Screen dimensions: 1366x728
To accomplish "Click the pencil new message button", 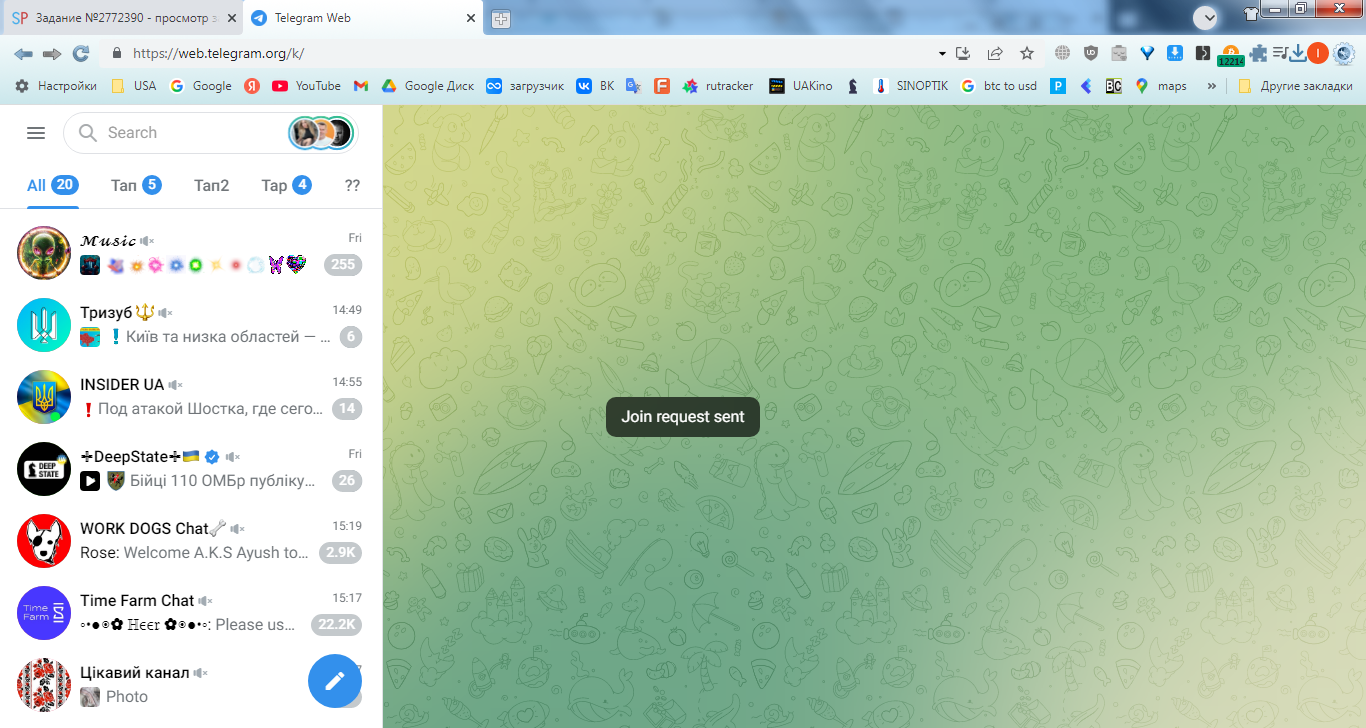I will [x=335, y=681].
